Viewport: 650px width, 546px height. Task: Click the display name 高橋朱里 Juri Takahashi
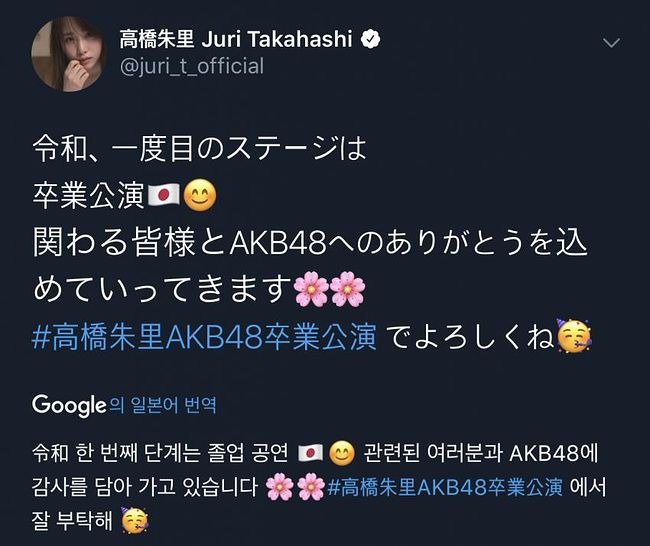coord(236,39)
